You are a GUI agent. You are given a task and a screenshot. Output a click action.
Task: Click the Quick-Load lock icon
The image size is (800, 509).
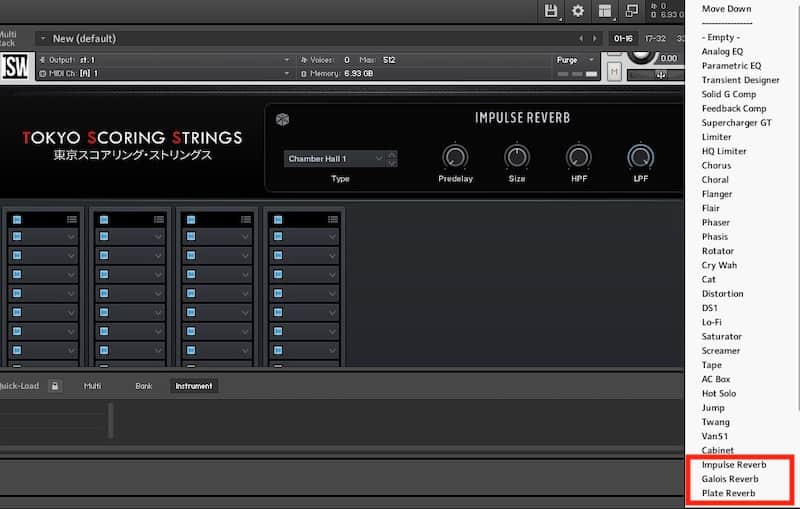pos(55,386)
